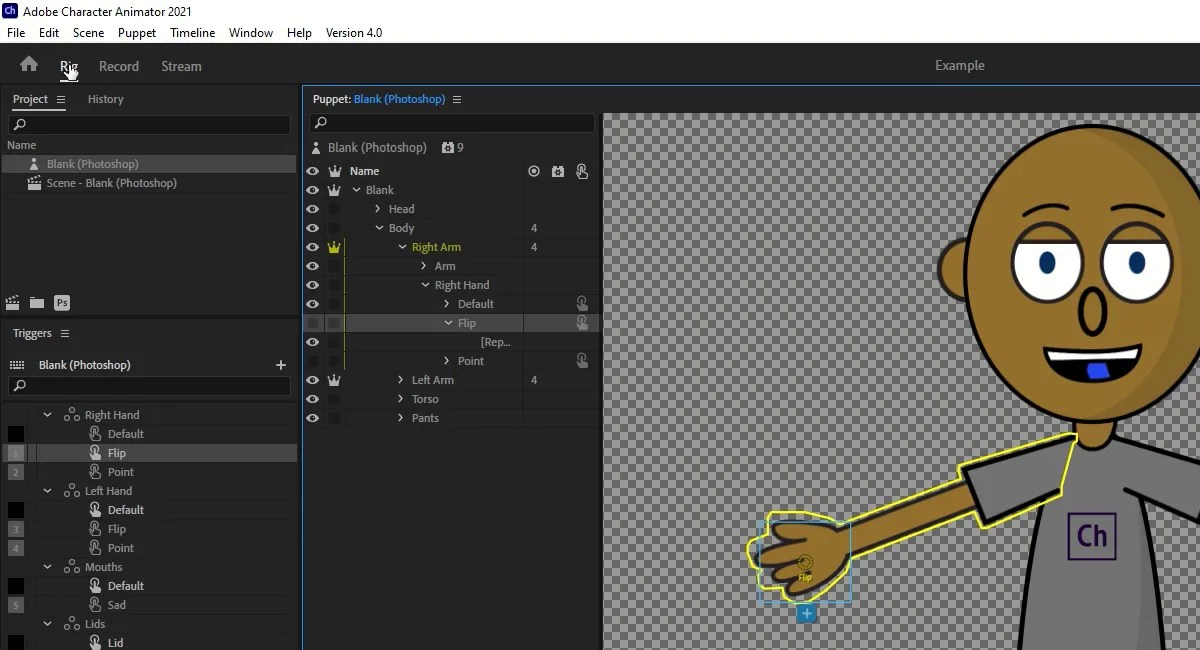The width and height of the screenshot is (1200, 650).
Task: Collapse the Mouths trigger group
Action: click(46, 566)
